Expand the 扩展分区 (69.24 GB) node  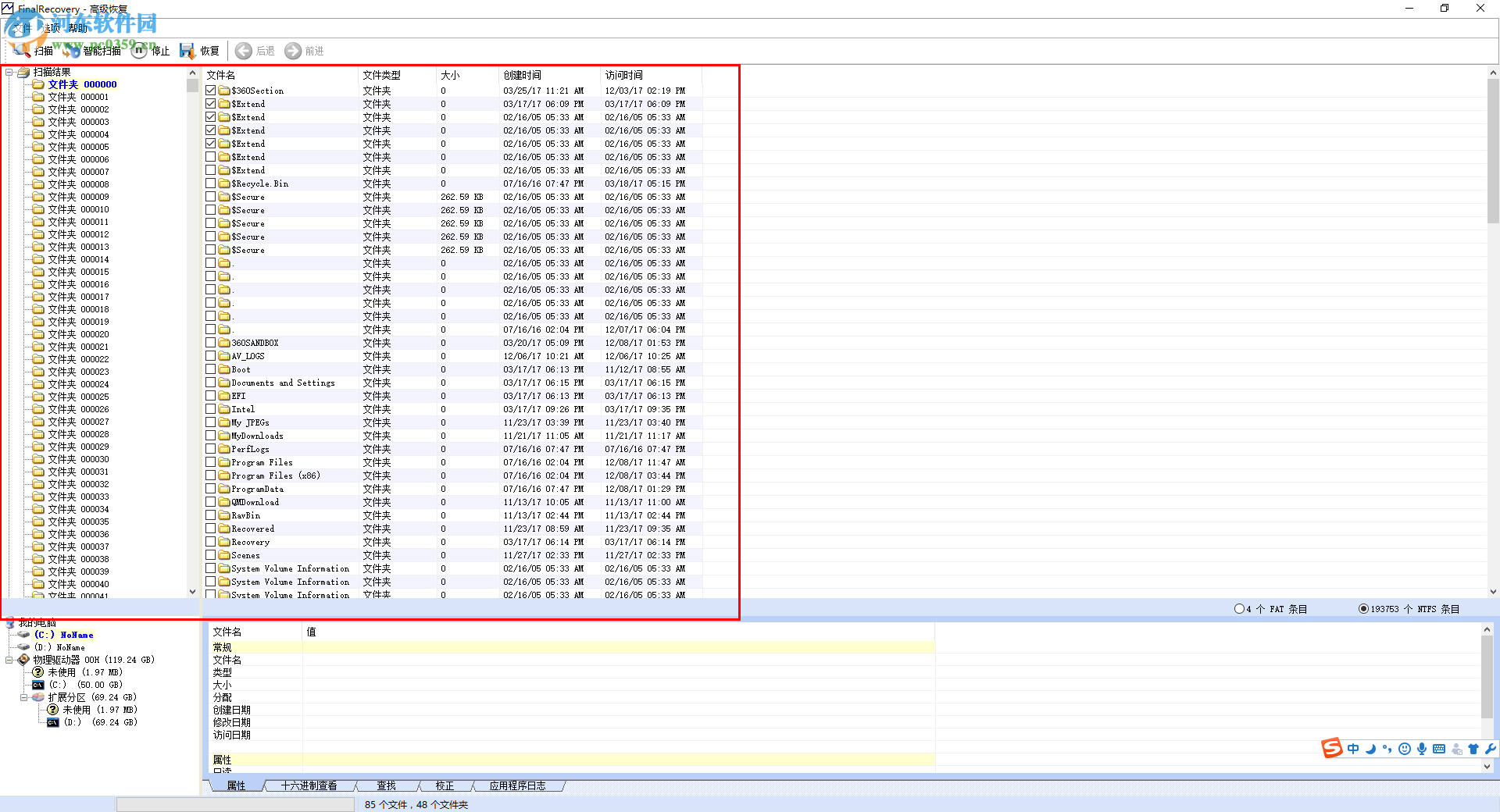pos(23,696)
